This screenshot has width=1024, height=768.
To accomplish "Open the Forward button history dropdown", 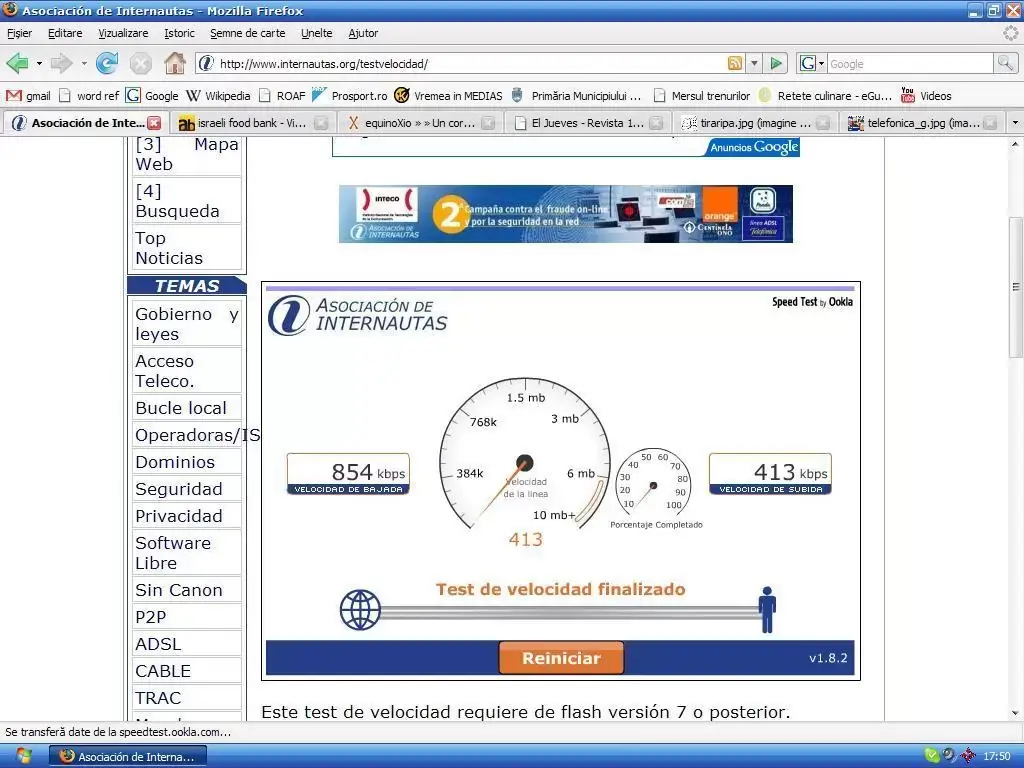I will click(84, 63).
